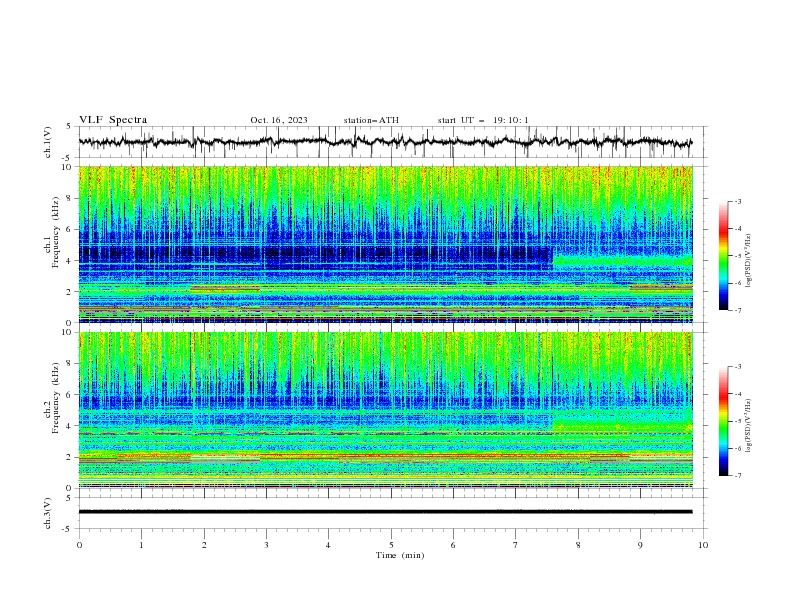This screenshot has width=792, height=612.
Task: Click the ch.2 spectrogram panel
Action: 385,410
